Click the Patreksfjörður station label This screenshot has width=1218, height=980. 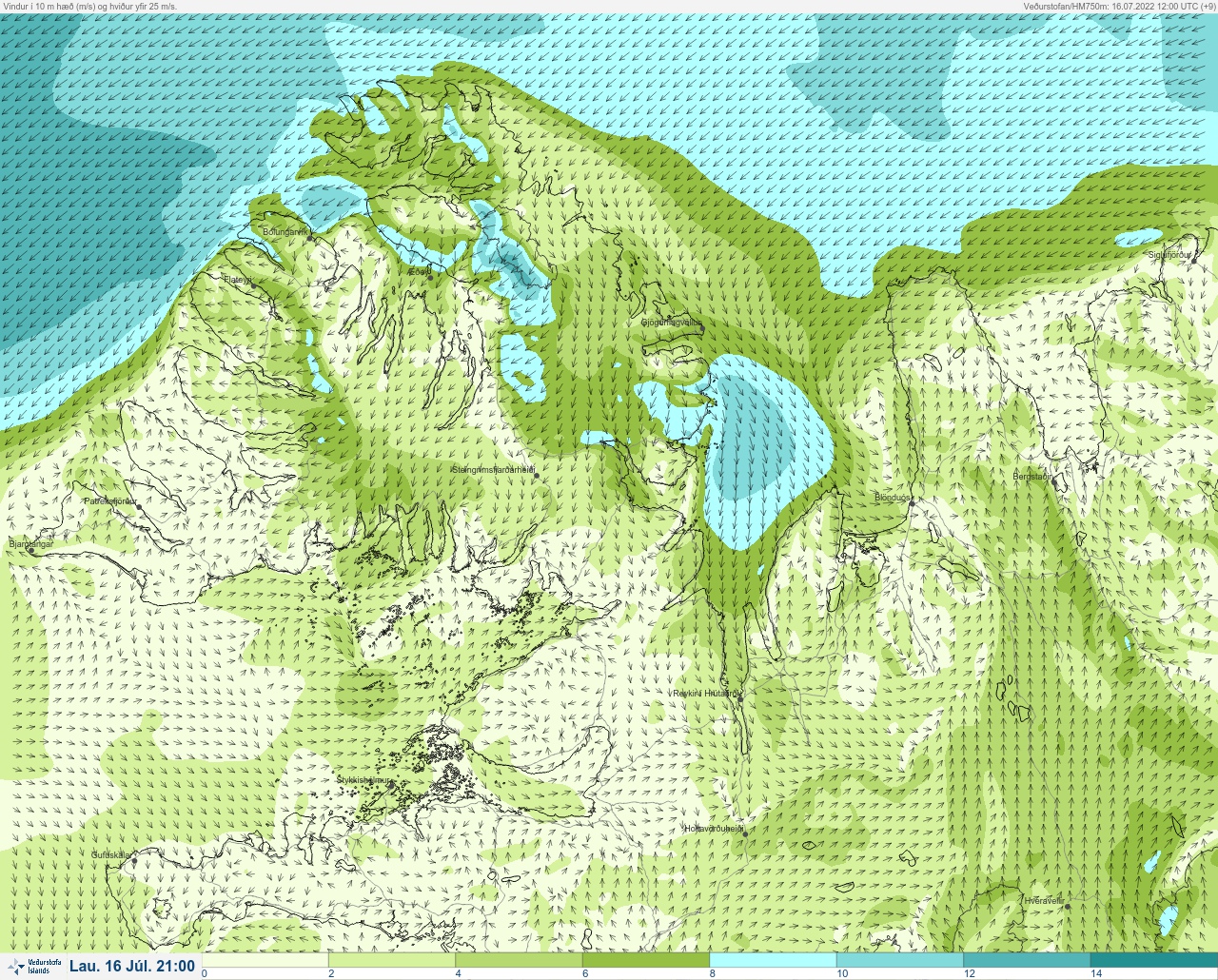[x=111, y=500]
